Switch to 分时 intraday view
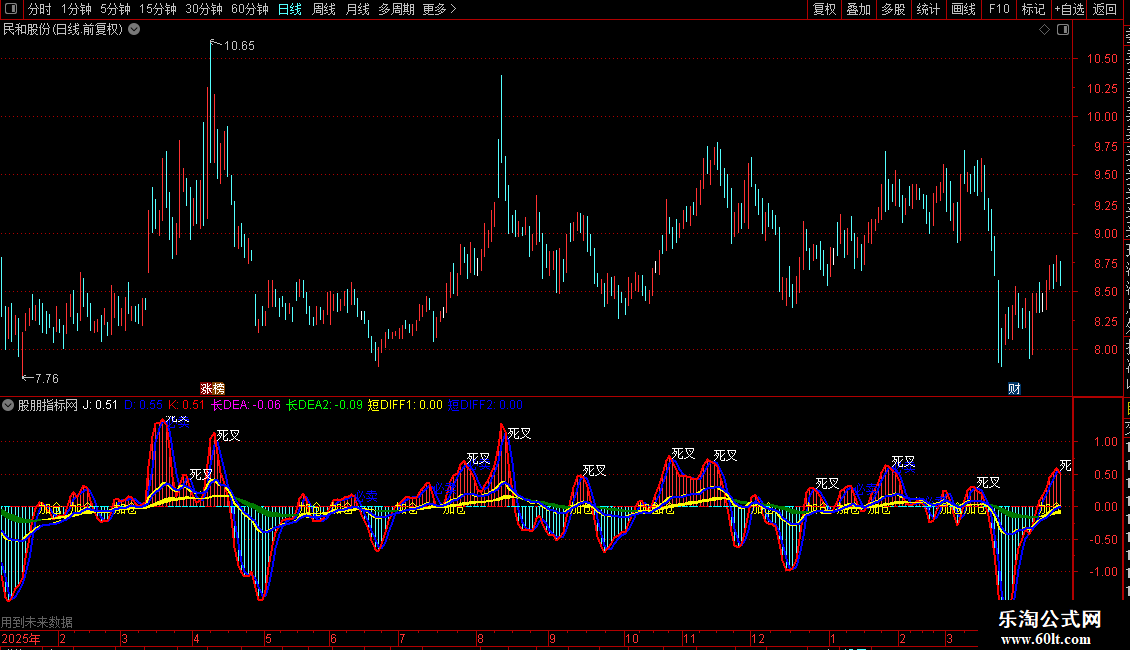 [40, 9]
